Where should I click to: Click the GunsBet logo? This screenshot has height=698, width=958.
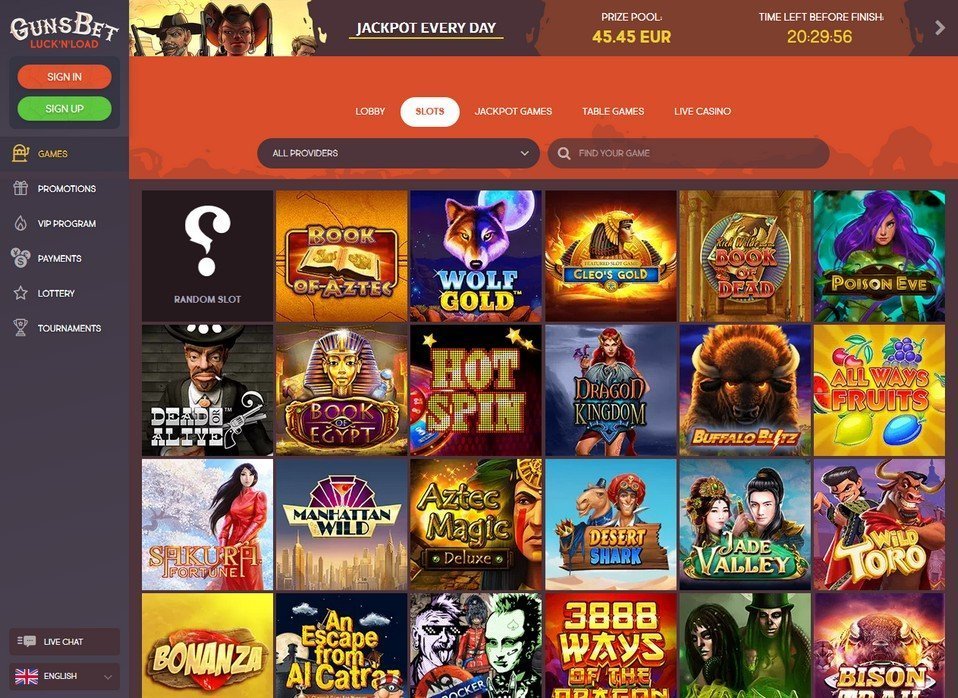tap(64, 31)
